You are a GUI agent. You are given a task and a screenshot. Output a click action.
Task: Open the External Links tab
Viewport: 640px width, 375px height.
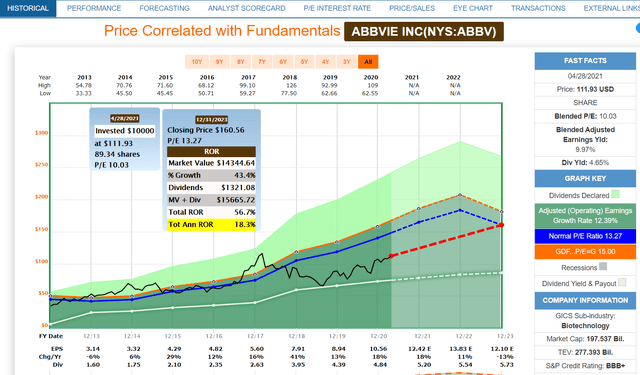coord(611,8)
